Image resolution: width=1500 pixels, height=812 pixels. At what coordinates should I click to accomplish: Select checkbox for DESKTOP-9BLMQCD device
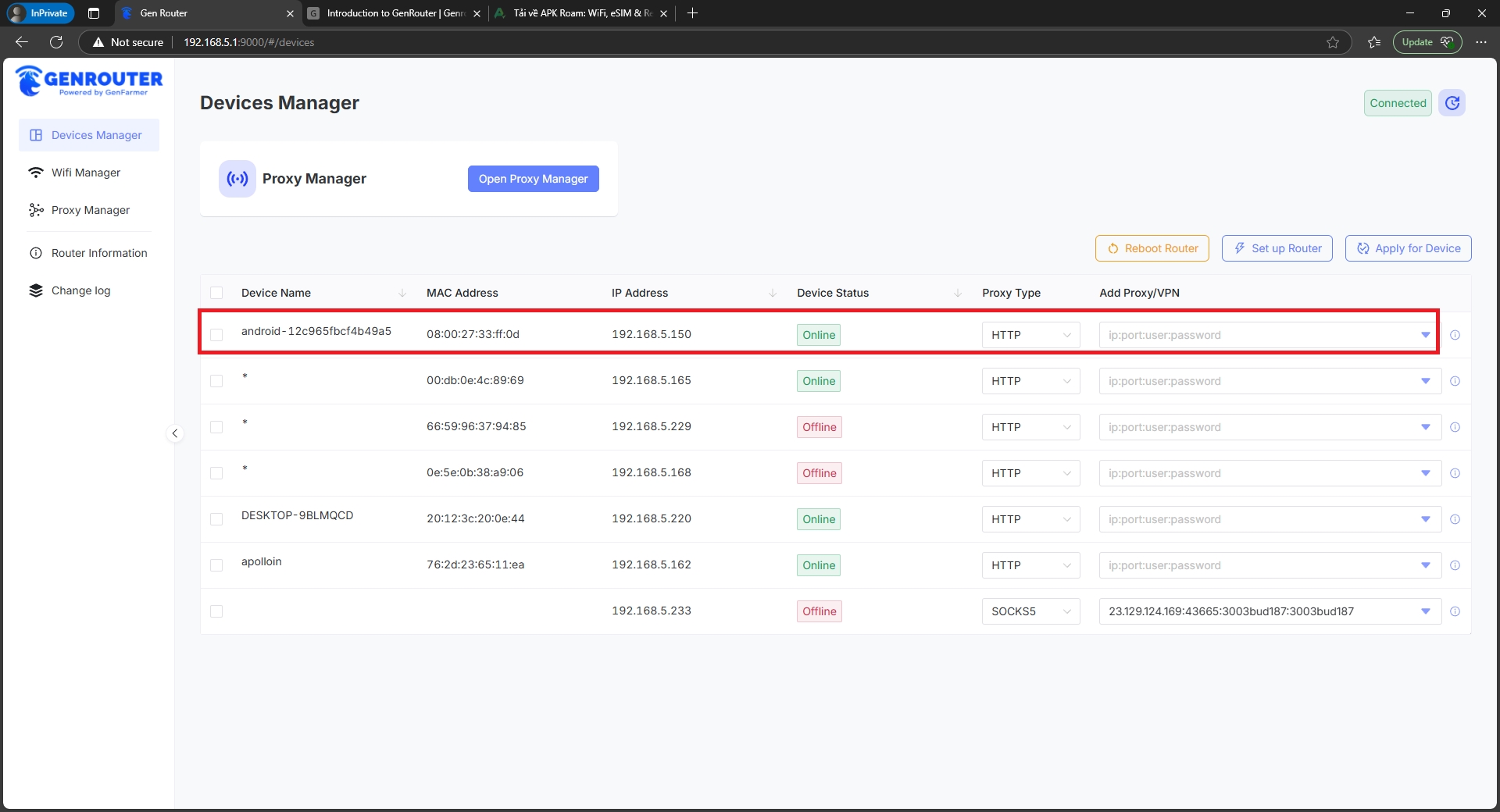(x=216, y=519)
